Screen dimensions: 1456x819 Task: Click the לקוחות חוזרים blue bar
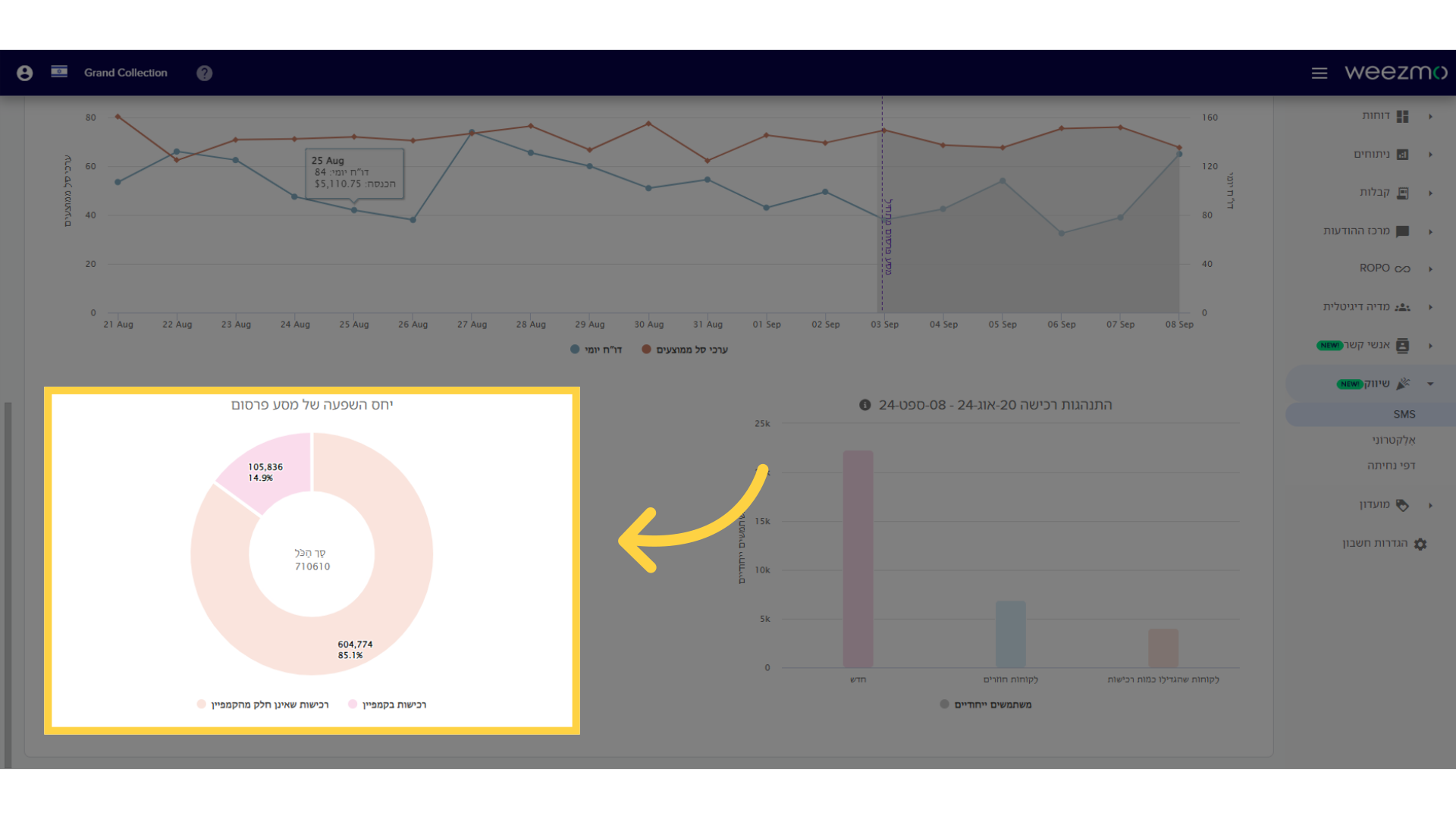tap(1010, 634)
